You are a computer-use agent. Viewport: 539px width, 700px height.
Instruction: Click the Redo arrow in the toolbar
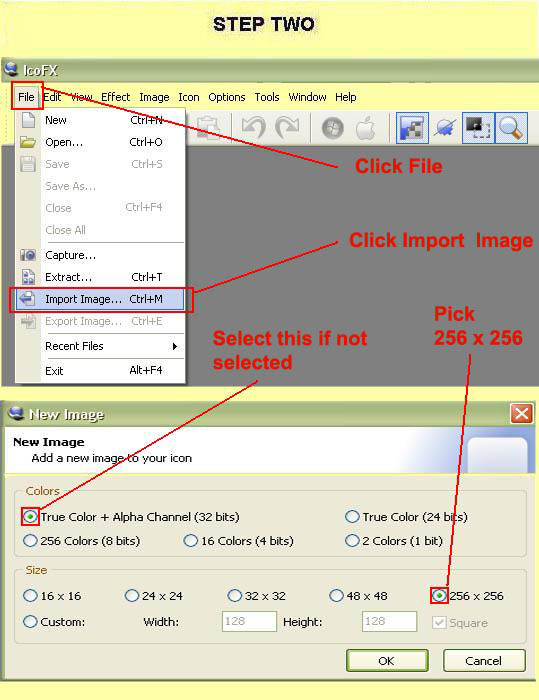point(287,128)
